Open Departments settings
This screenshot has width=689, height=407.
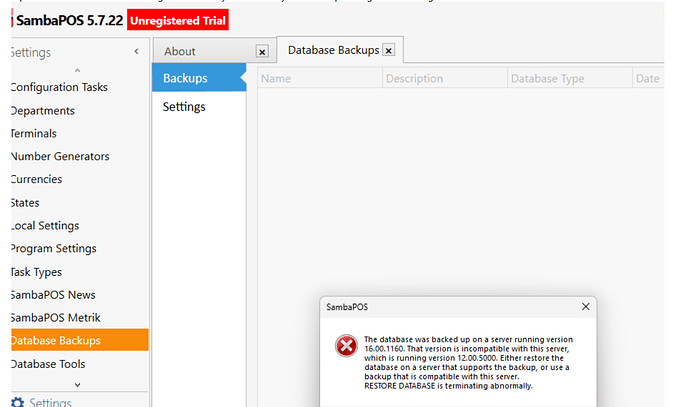click(x=42, y=111)
